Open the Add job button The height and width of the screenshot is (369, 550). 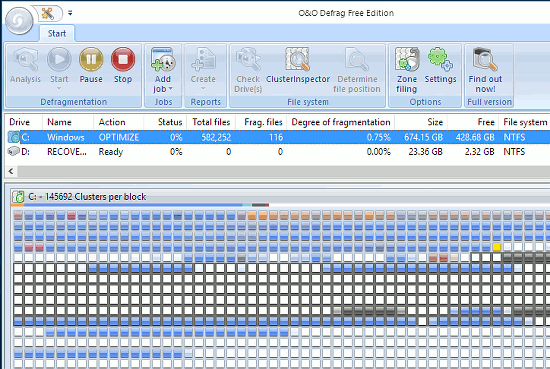[x=163, y=70]
